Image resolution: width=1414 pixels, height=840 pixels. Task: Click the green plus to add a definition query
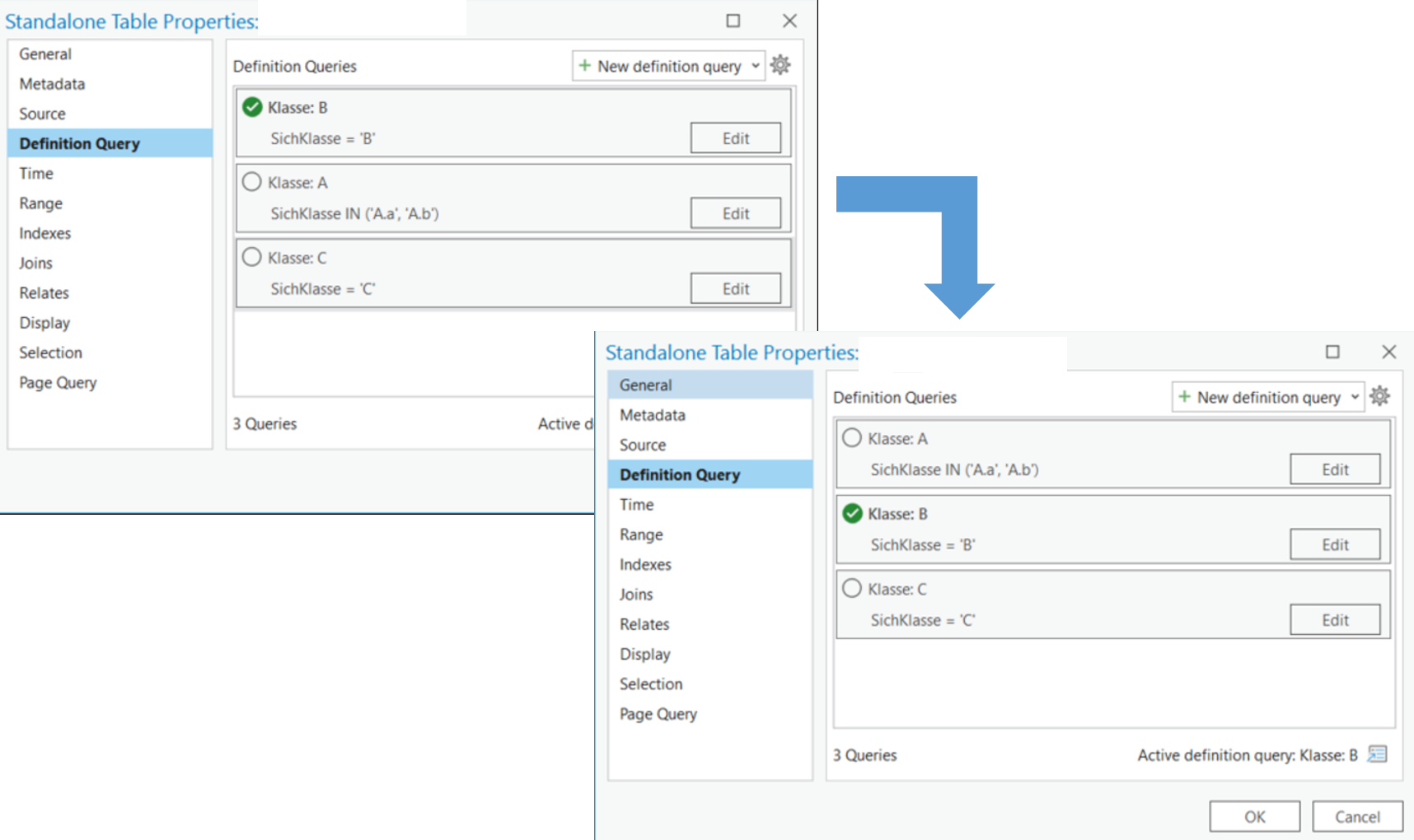click(x=585, y=66)
